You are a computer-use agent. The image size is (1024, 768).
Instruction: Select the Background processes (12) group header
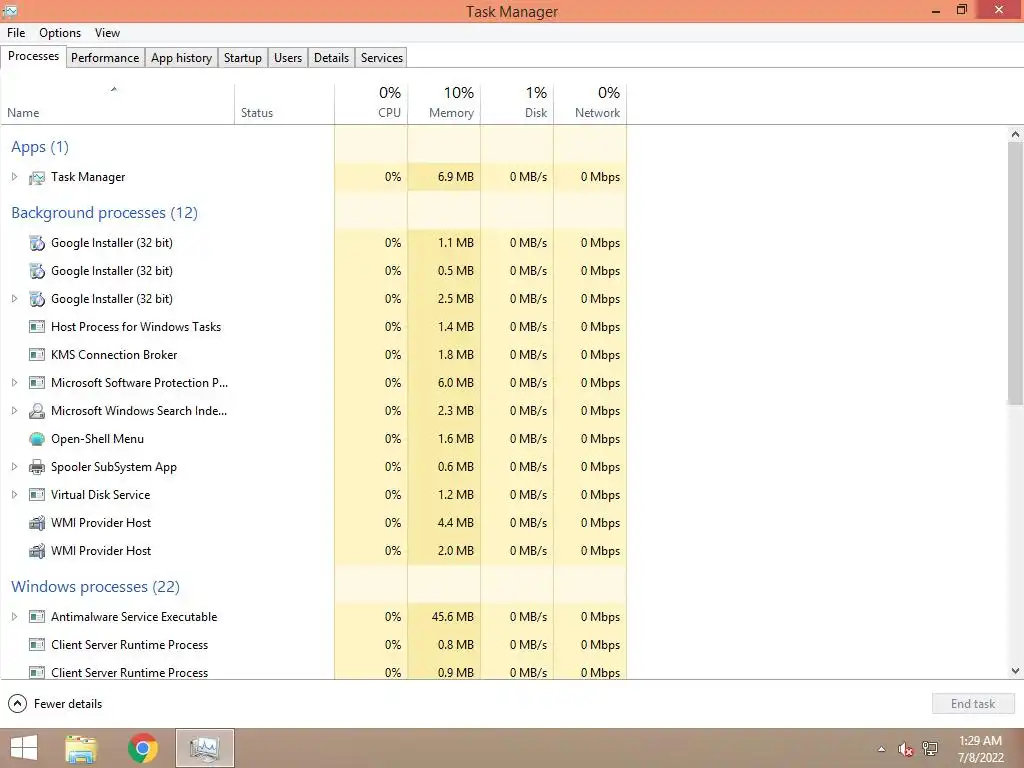point(104,213)
